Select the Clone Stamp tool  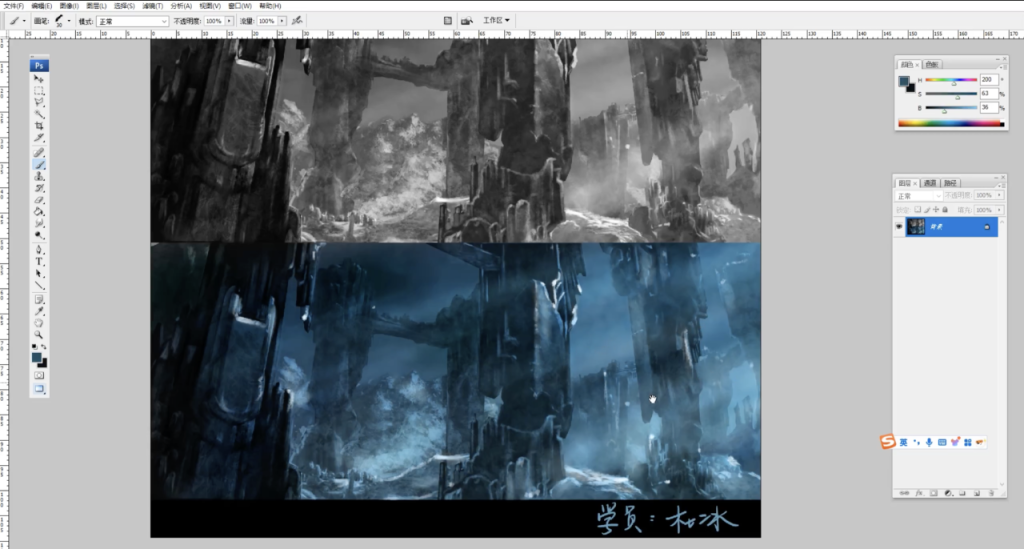[x=40, y=176]
